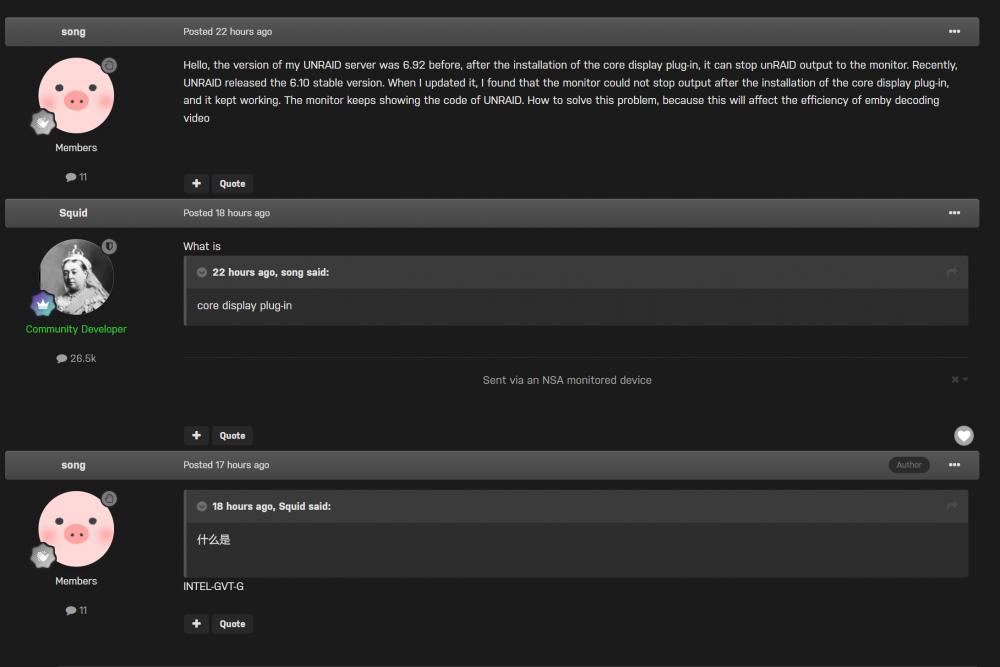Click song's pig avatar in first post
The image size is (1000, 667).
[x=76, y=96]
